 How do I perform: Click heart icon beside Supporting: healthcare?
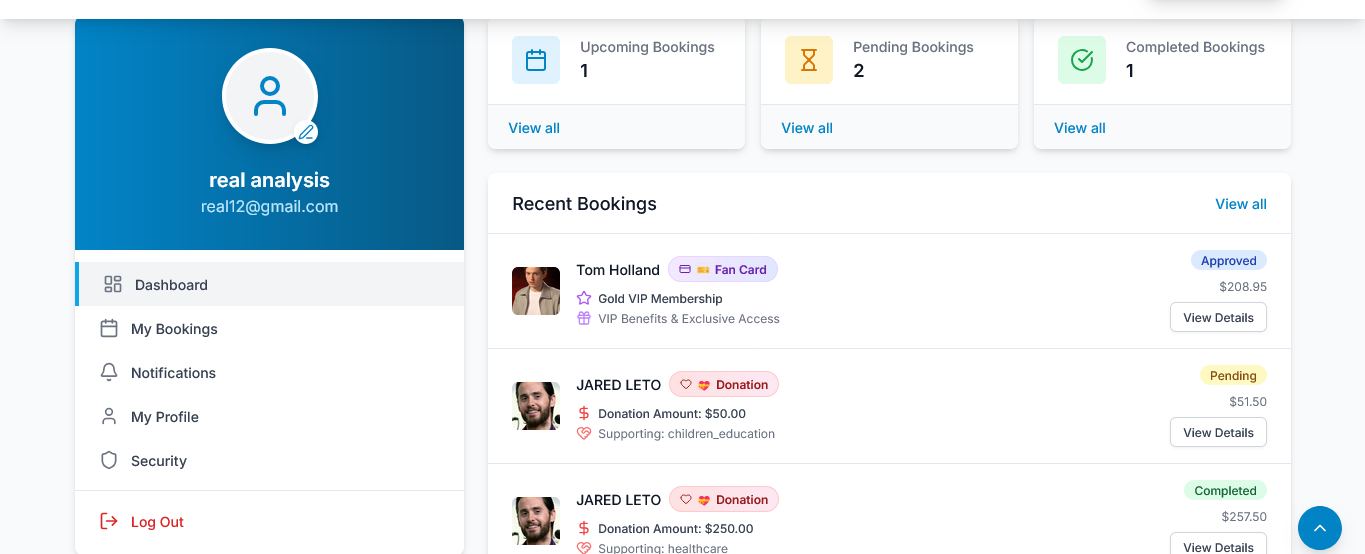pyautogui.click(x=584, y=548)
